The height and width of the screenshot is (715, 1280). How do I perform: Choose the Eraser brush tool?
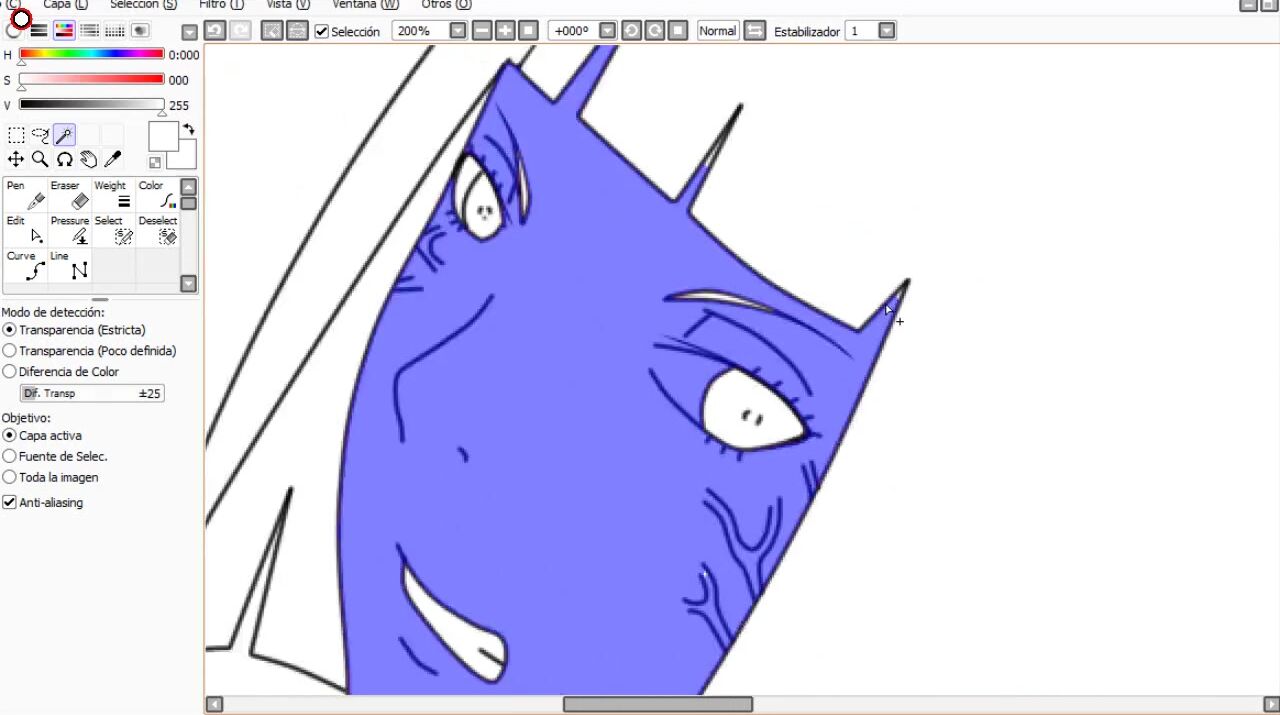(x=72, y=196)
